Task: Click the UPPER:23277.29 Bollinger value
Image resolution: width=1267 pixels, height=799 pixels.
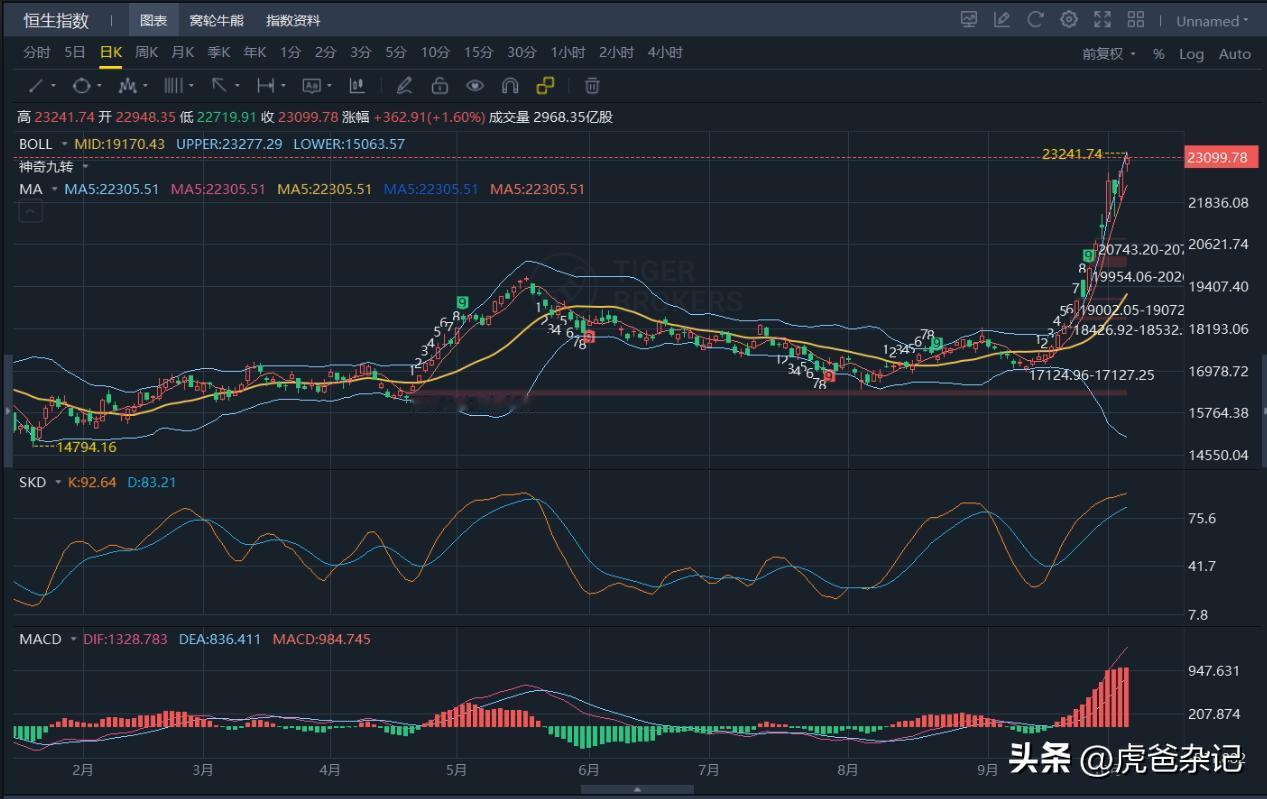Action: click(229, 144)
